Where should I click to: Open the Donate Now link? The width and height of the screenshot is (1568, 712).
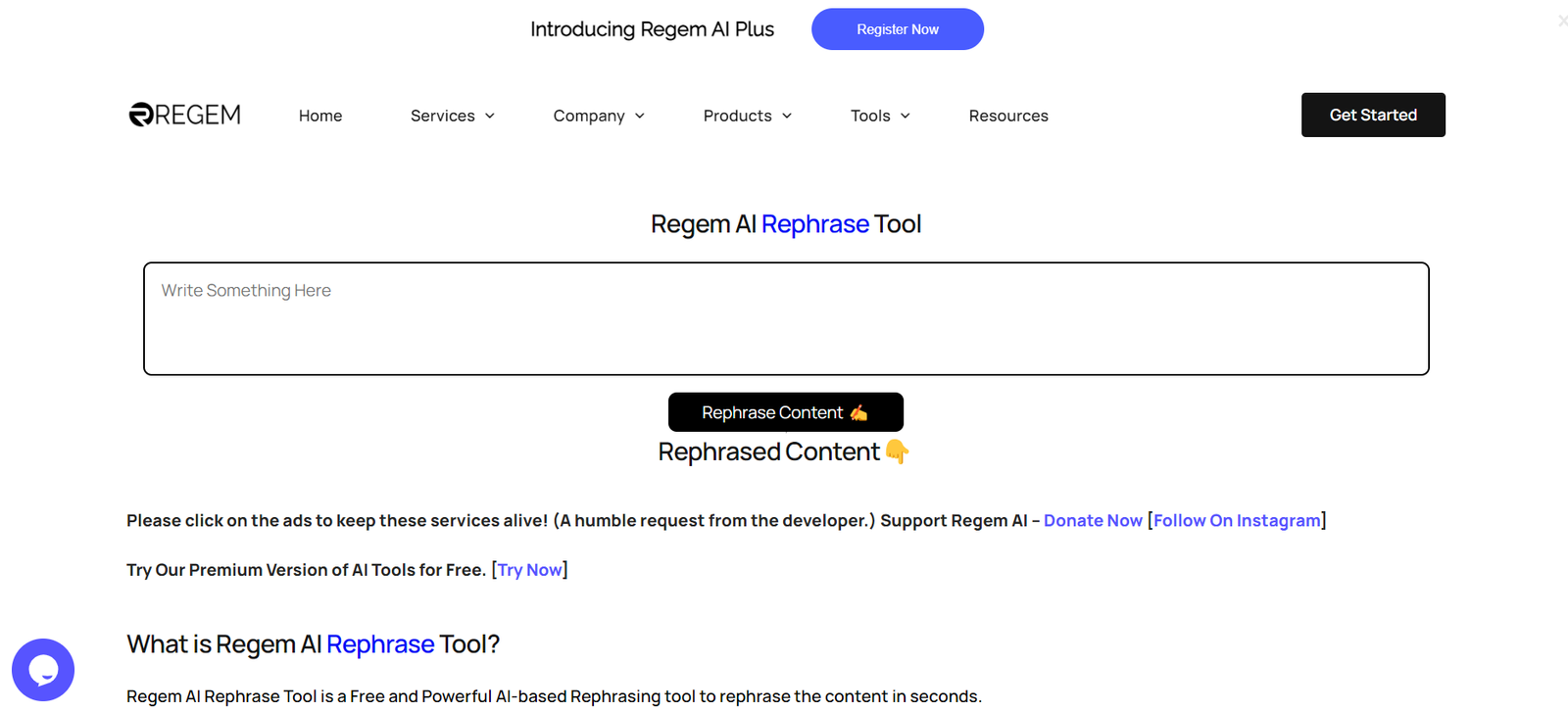point(1093,521)
